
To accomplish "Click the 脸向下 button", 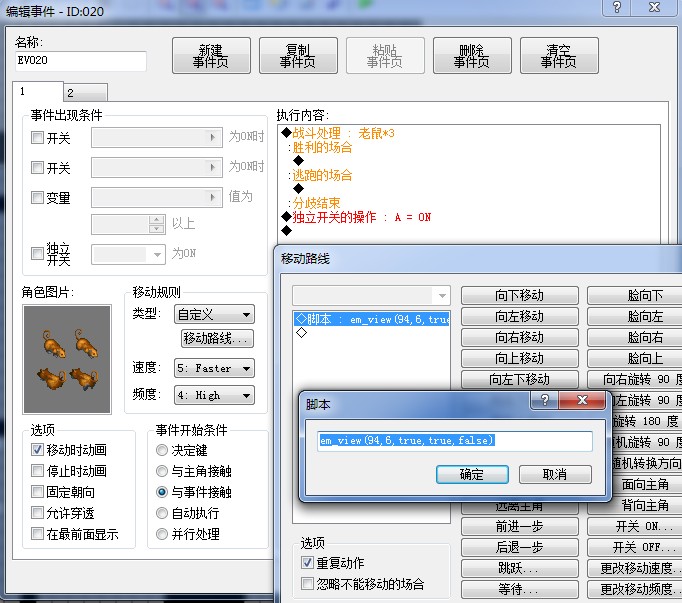I will [635, 295].
